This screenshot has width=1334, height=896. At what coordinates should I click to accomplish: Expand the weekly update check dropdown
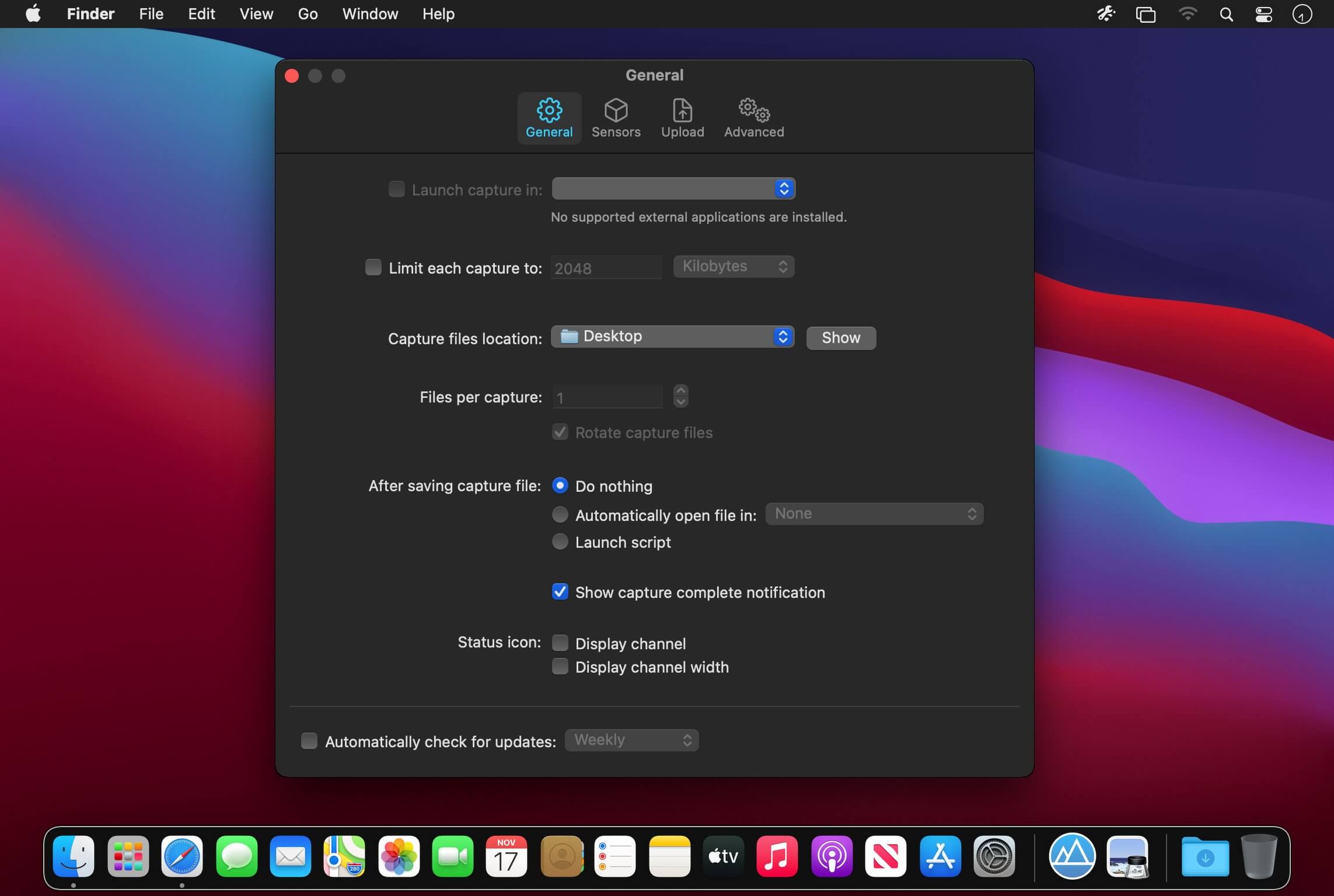click(630, 740)
